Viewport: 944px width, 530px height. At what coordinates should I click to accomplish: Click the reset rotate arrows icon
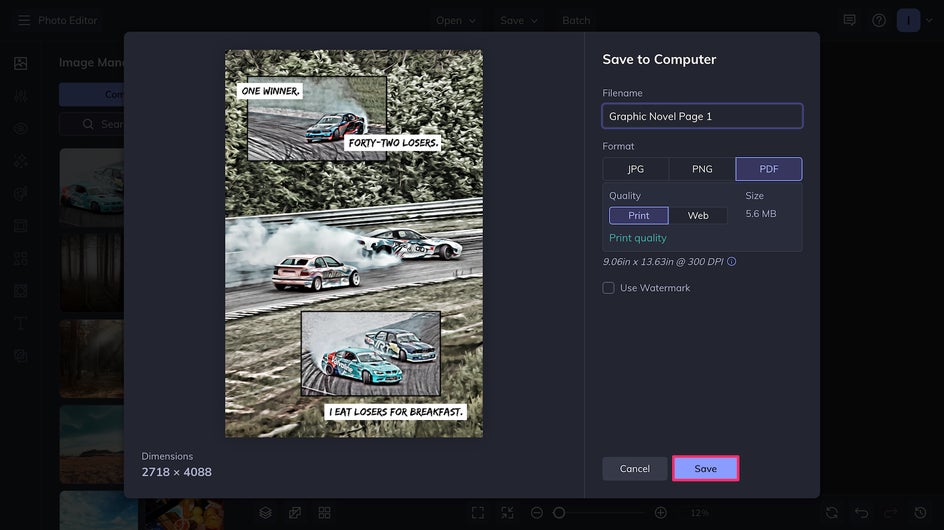(x=832, y=513)
